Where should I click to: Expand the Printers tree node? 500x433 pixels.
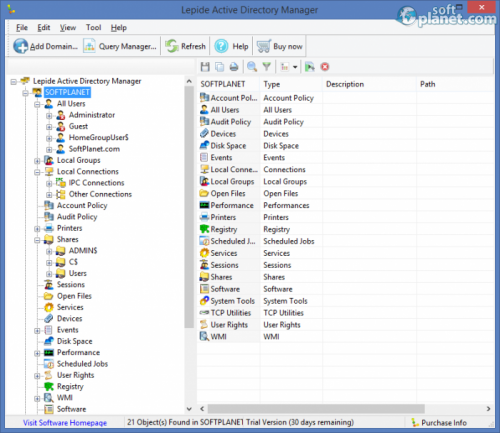tap(37, 229)
